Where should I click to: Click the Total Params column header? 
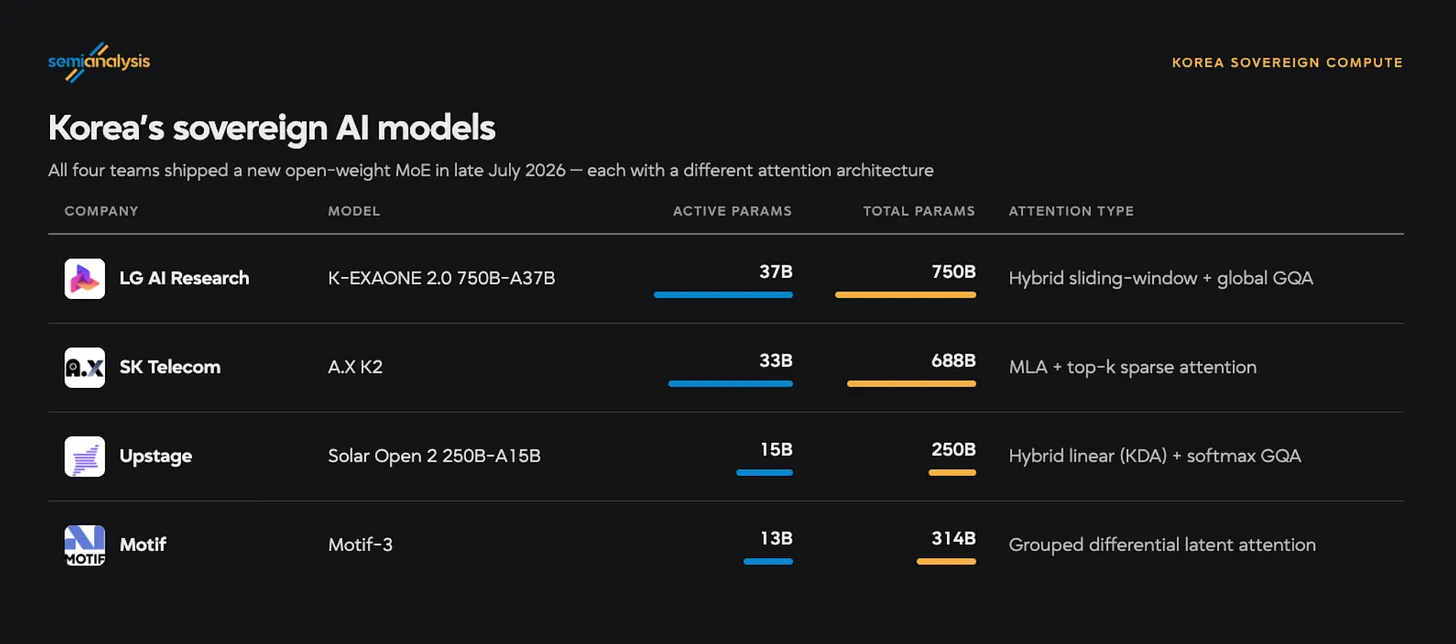pyautogui.click(x=919, y=211)
